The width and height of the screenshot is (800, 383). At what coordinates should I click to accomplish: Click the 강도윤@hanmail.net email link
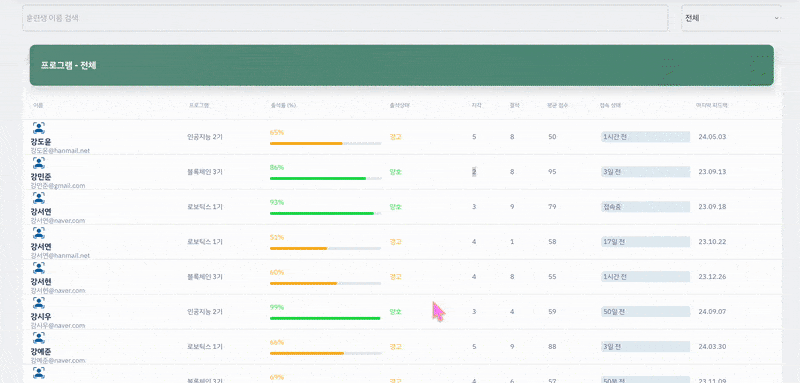click(x=60, y=151)
